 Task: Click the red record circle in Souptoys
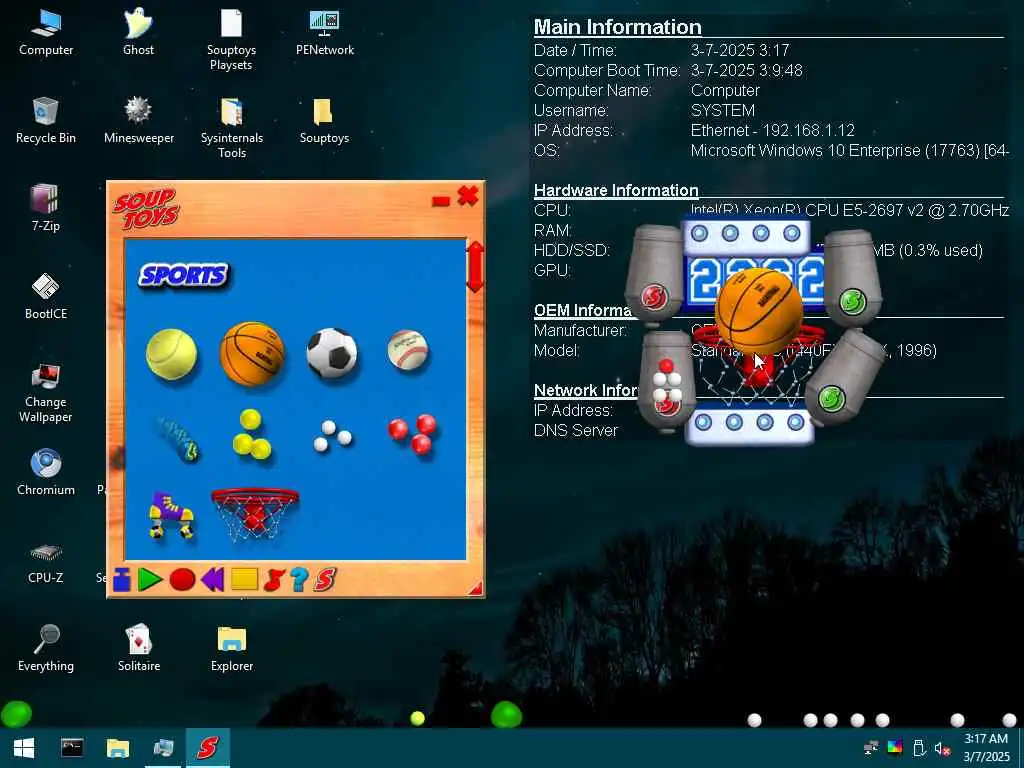pyautogui.click(x=182, y=579)
